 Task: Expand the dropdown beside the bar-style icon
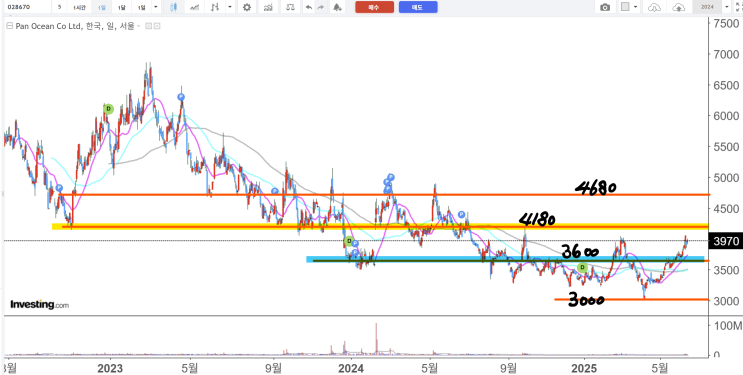230,7
